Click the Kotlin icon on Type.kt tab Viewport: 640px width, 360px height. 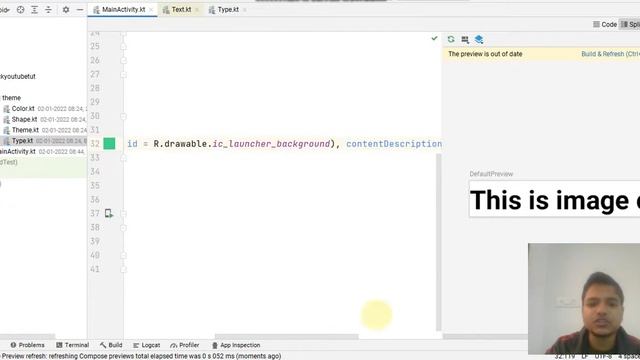(x=212, y=10)
